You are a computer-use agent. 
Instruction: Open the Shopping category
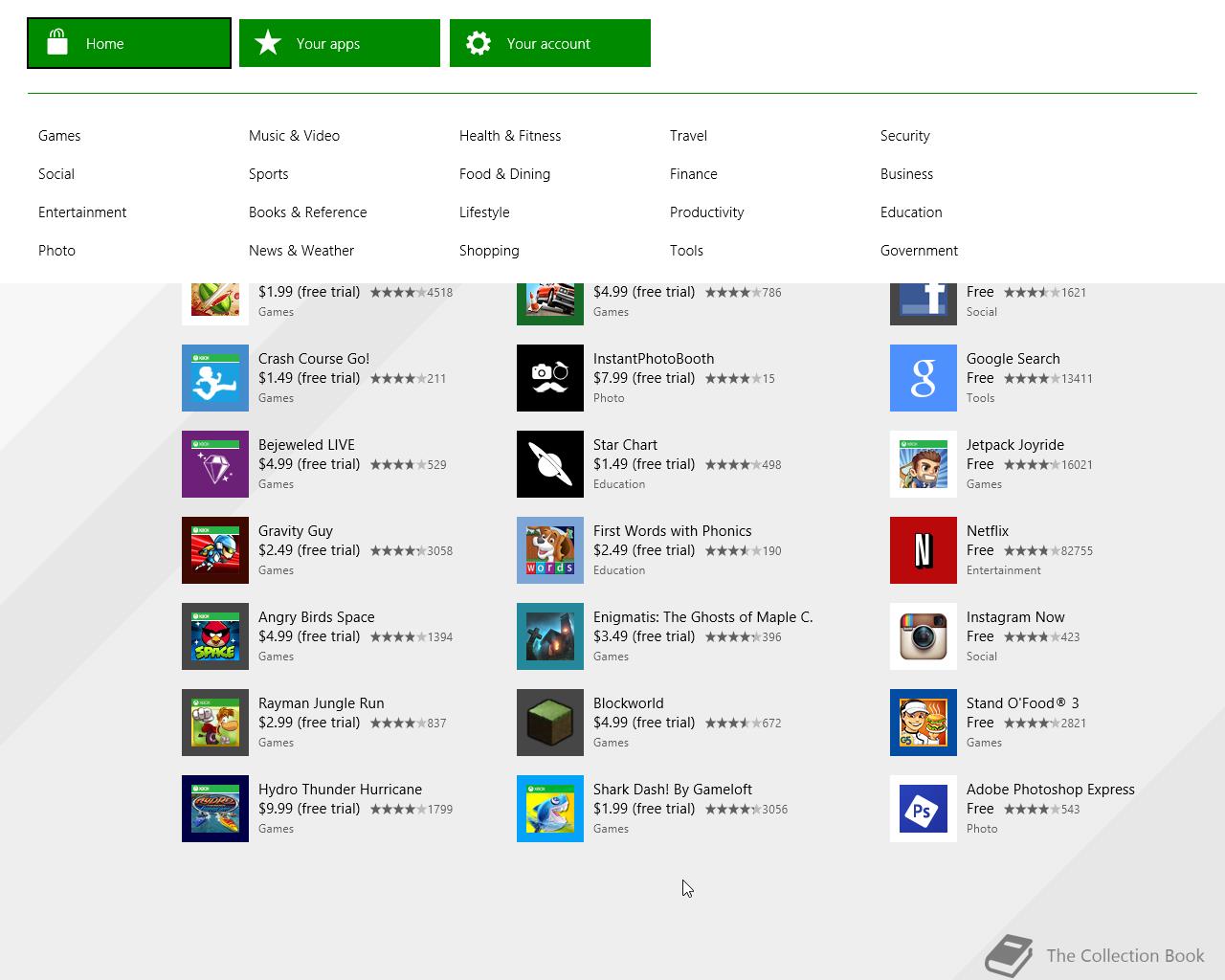pyautogui.click(x=489, y=251)
